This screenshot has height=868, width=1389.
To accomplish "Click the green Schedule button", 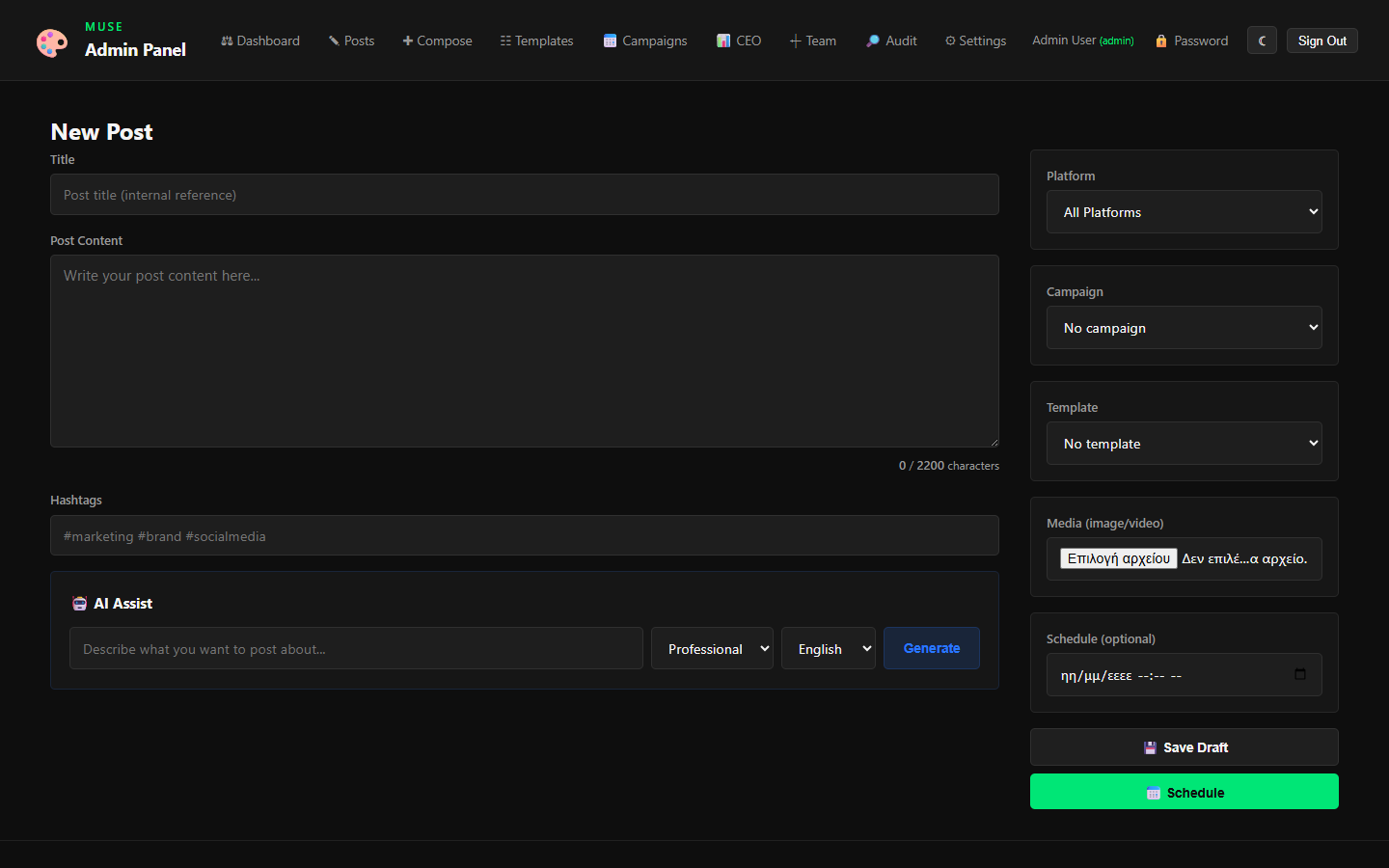I will pyautogui.click(x=1184, y=792).
